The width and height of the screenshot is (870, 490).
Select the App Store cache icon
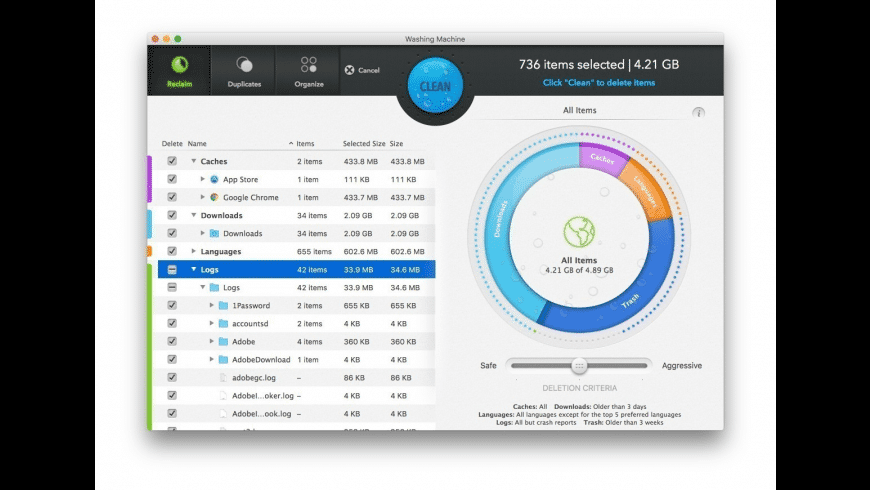point(214,179)
